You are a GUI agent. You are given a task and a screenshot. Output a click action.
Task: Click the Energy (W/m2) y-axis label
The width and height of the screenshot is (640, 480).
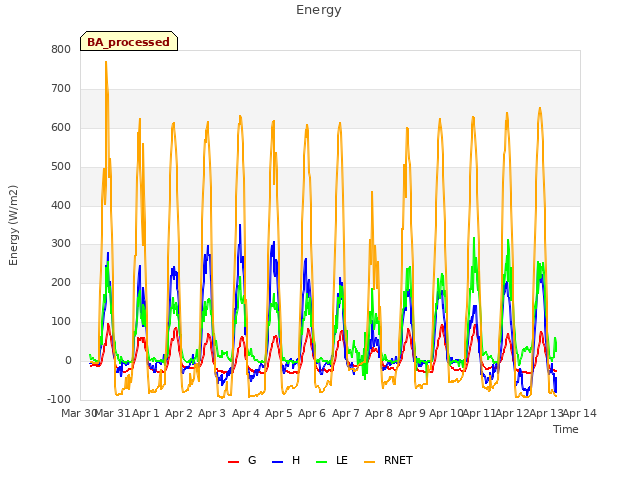[x=13, y=225]
